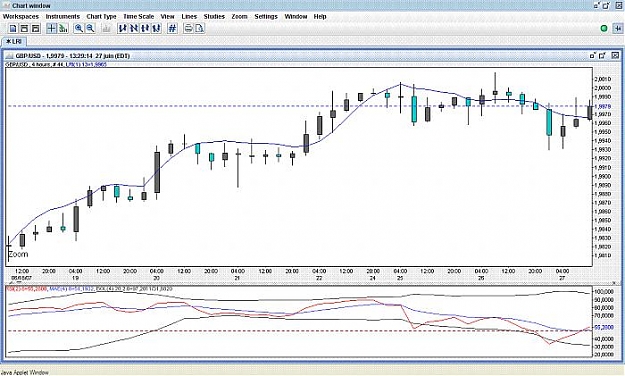The height and width of the screenshot is (376, 625).
Task: Click the first blue double-arrow toolbar icon
Action: pos(122,28)
